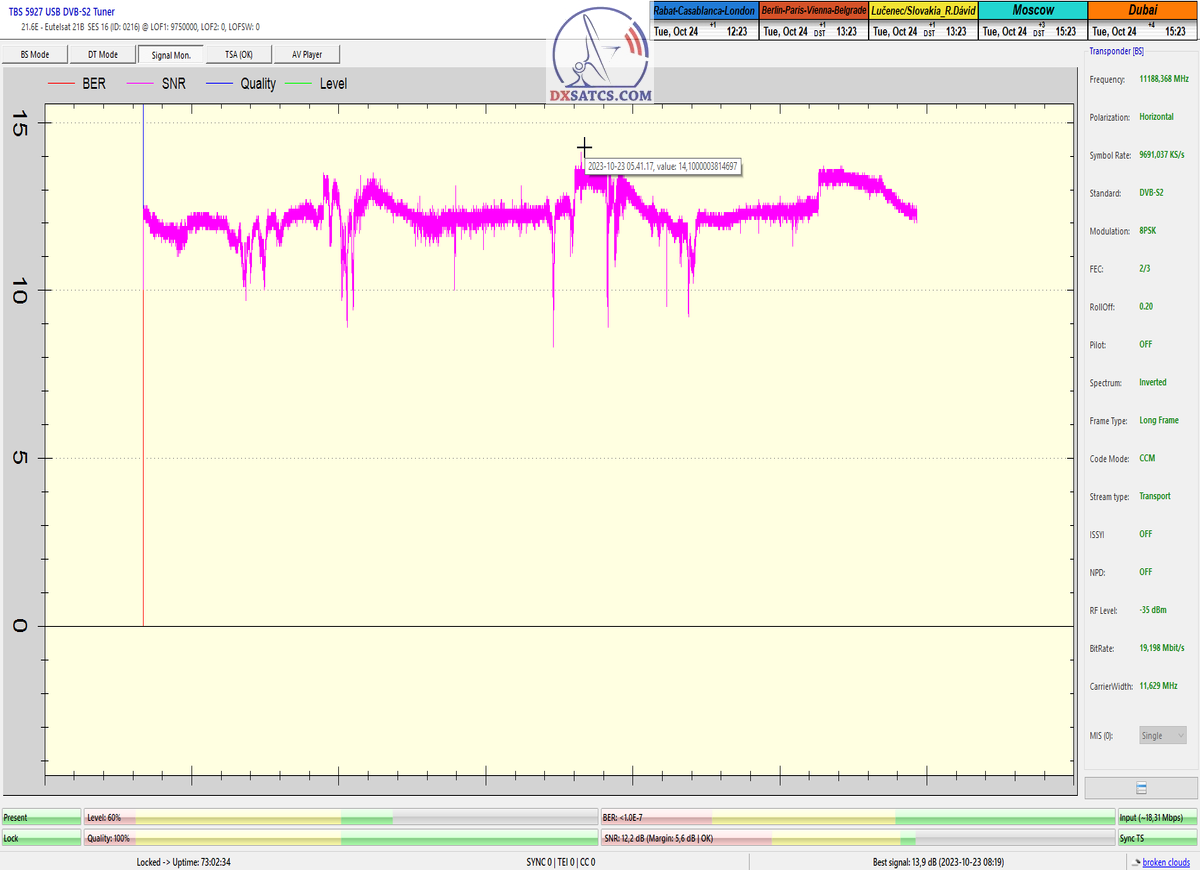Click the crosshair cursor marker on the graph

tap(585, 148)
